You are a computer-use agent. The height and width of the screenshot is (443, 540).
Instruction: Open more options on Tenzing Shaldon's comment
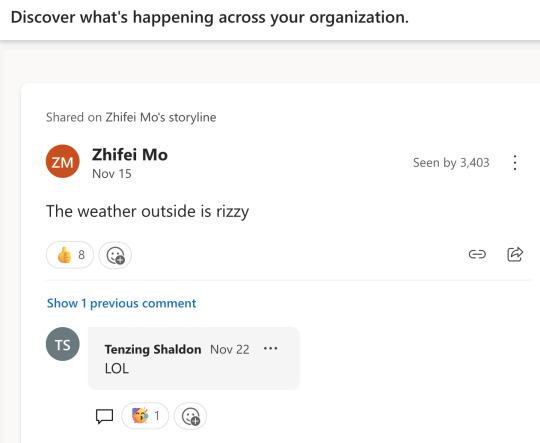pos(270,349)
